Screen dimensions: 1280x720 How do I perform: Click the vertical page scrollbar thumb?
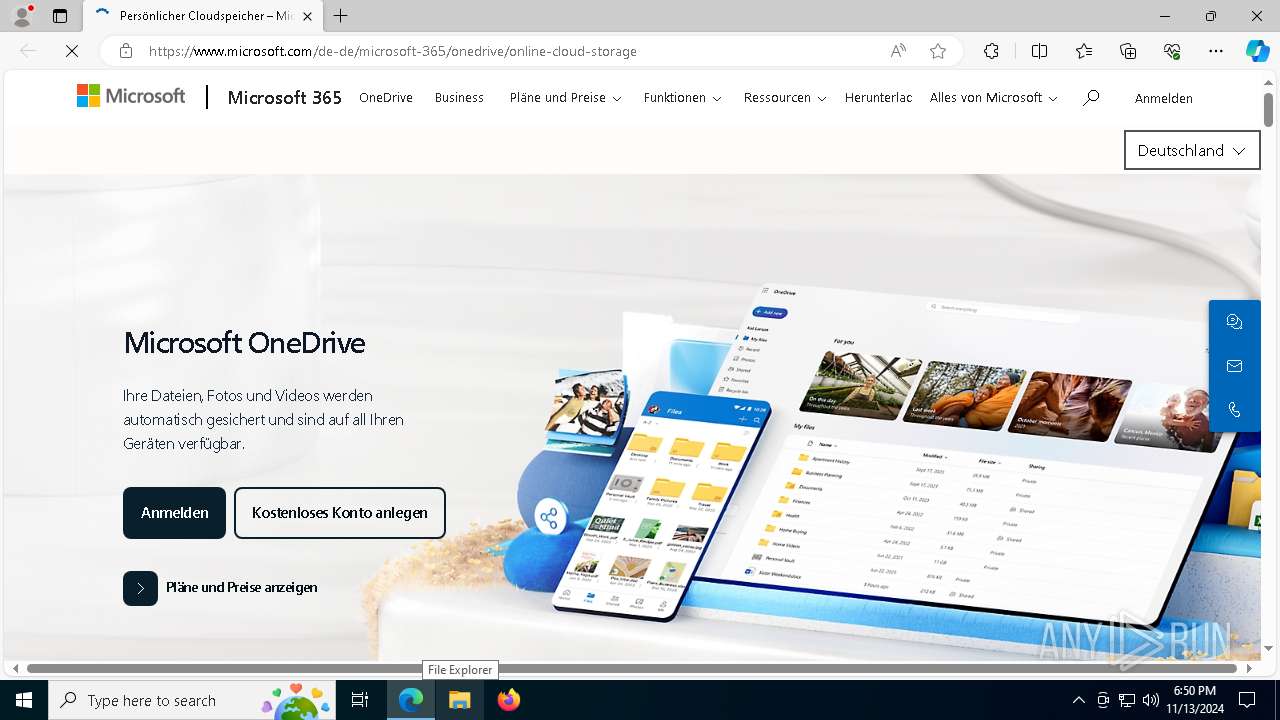coord(1269,108)
